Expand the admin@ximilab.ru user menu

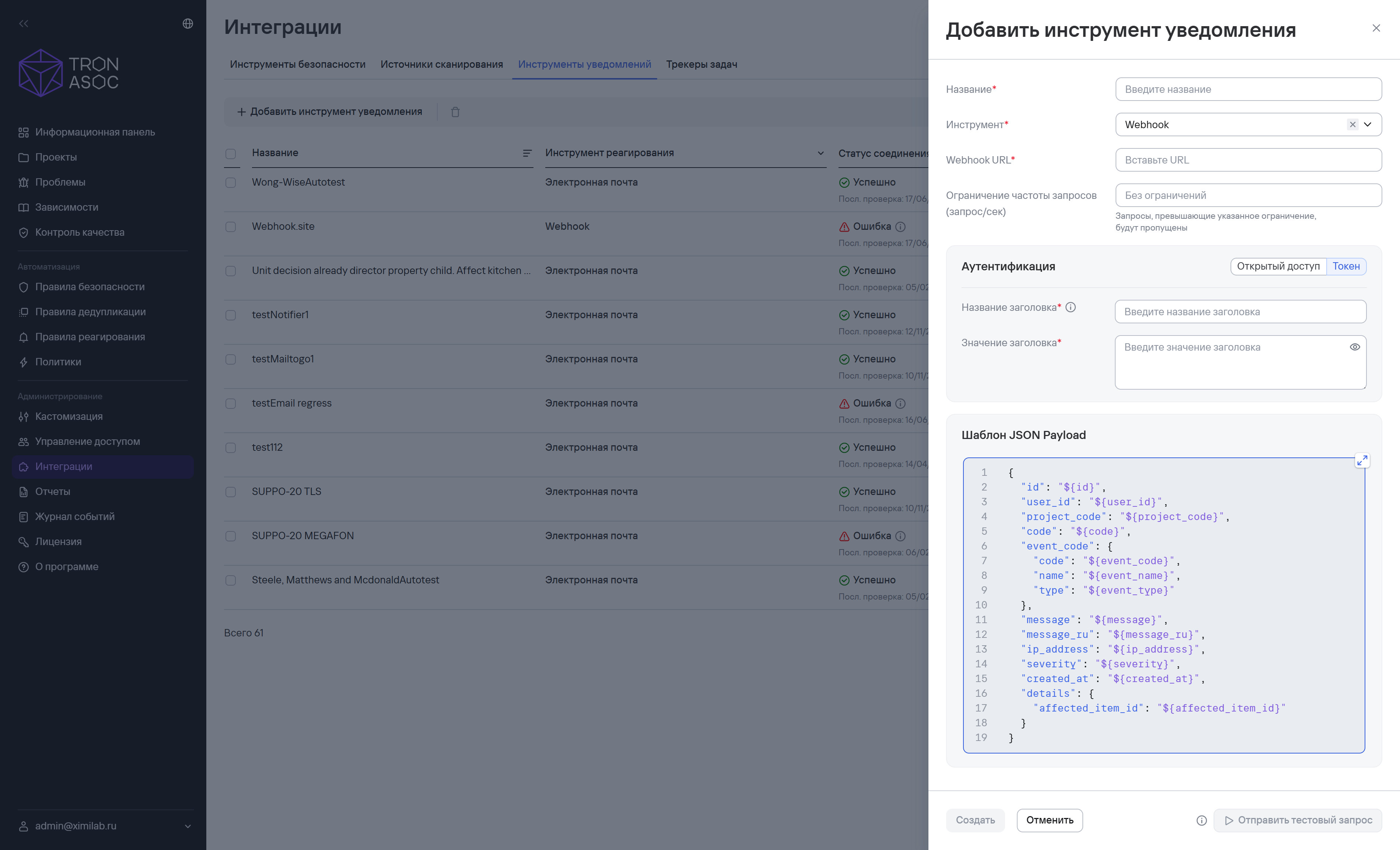point(106,826)
